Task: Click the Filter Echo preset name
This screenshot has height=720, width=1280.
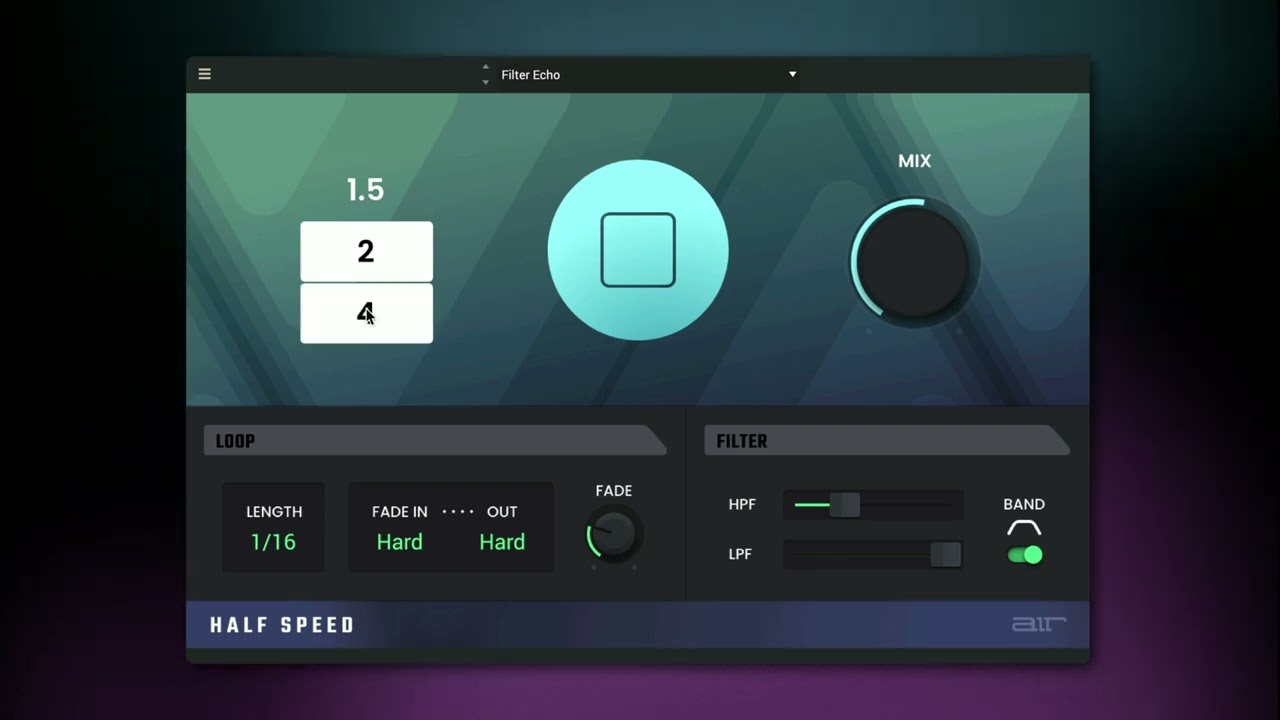Action: pyautogui.click(x=530, y=75)
